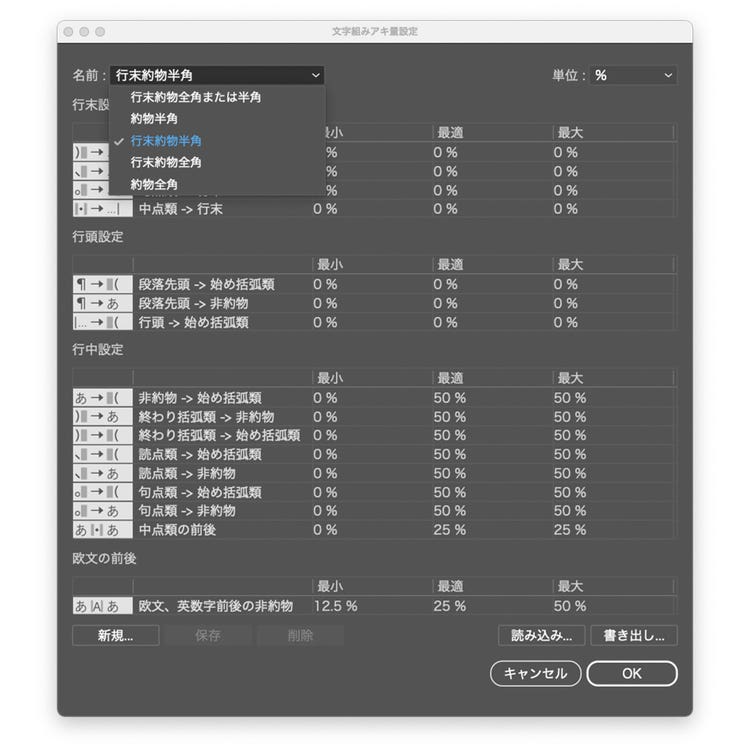Viewport: 750px width, 750px height.
Task: Click the 新規... button
Action: tap(116, 635)
